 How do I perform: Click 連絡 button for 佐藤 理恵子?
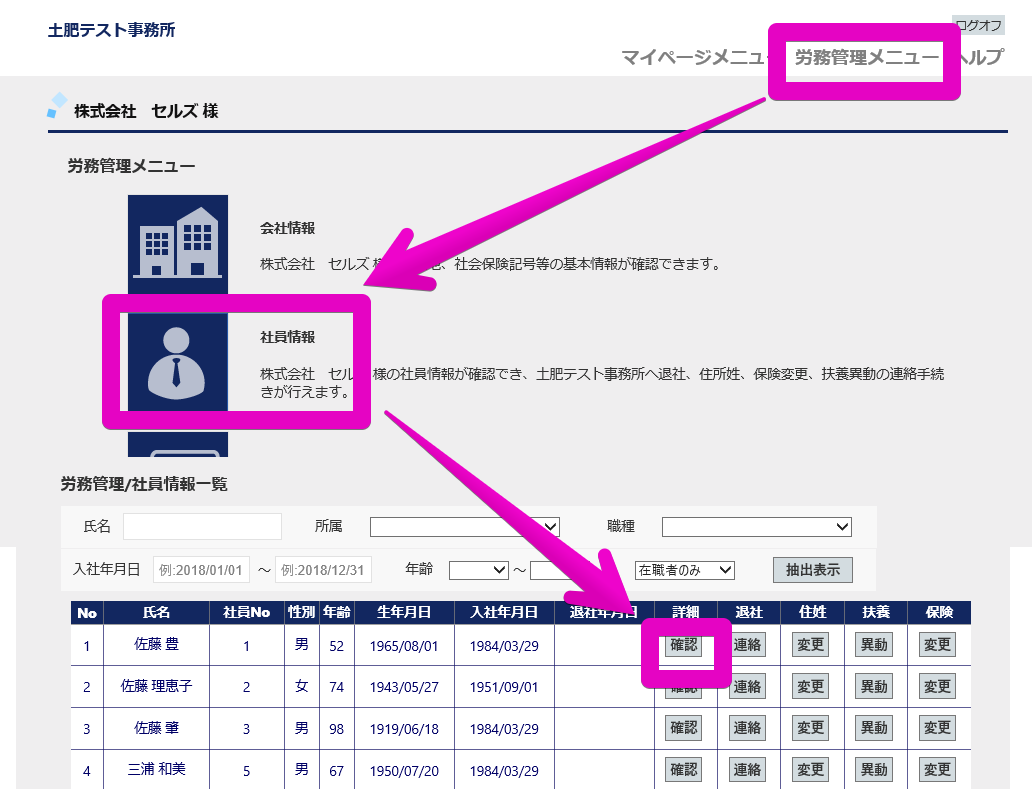tap(747, 687)
